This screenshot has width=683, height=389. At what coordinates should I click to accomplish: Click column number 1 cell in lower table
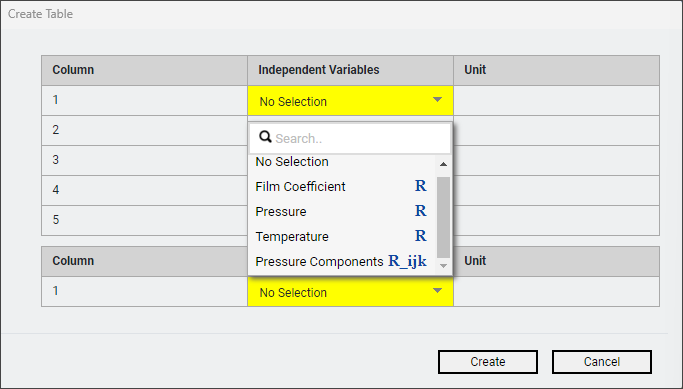pos(144,291)
